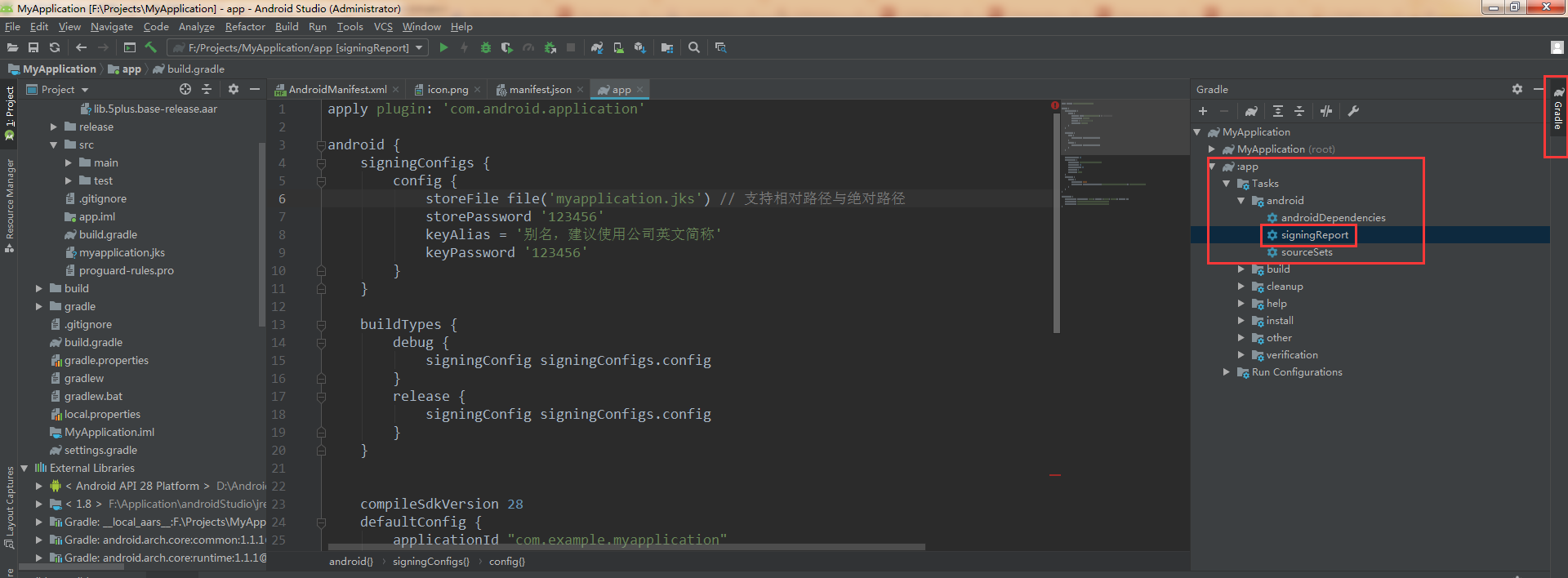Click Collapse All icon in Project panel
The height and width of the screenshot is (578, 1568).
click(207, 89)
